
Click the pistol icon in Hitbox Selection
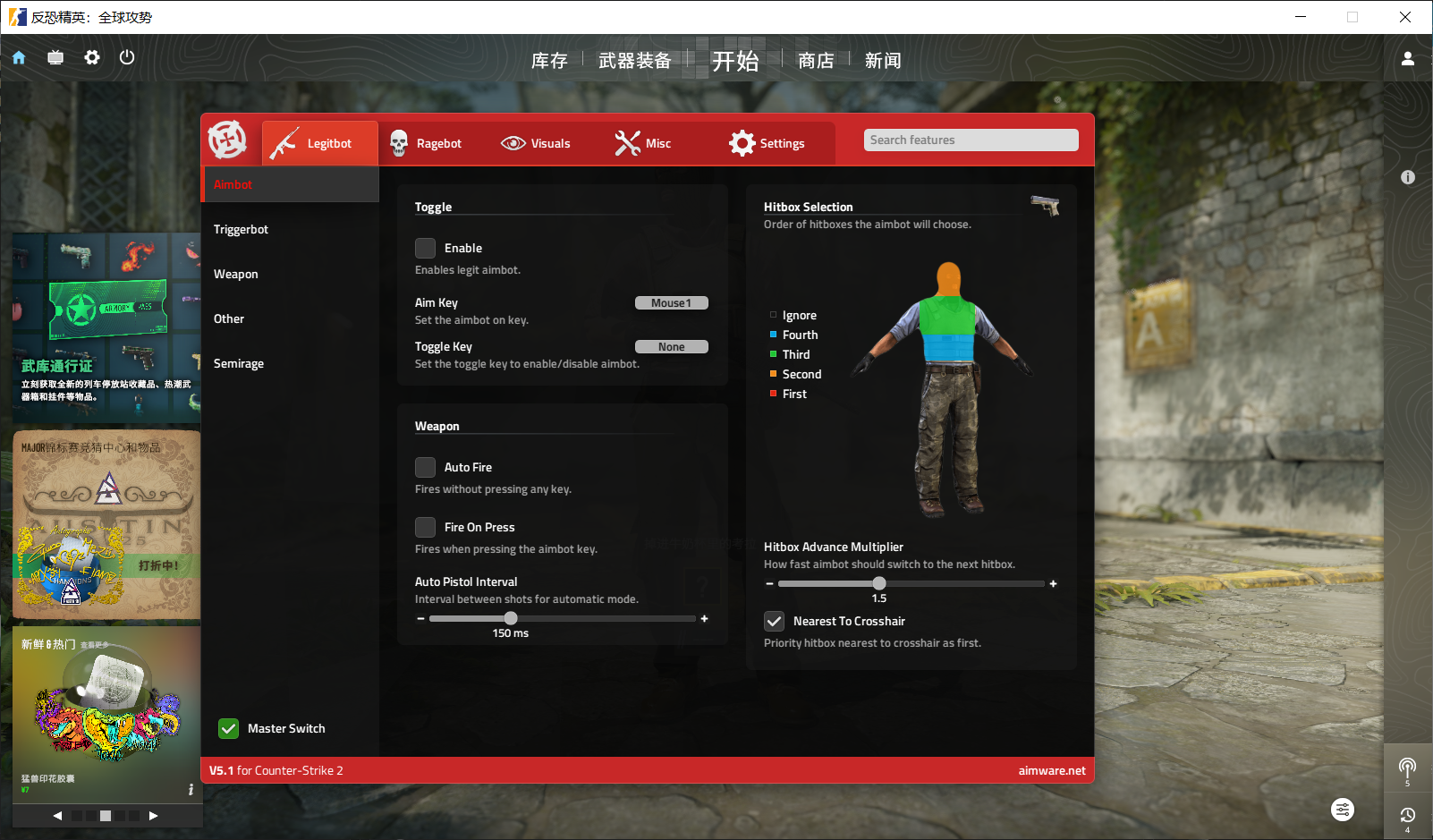(1045, 206)
